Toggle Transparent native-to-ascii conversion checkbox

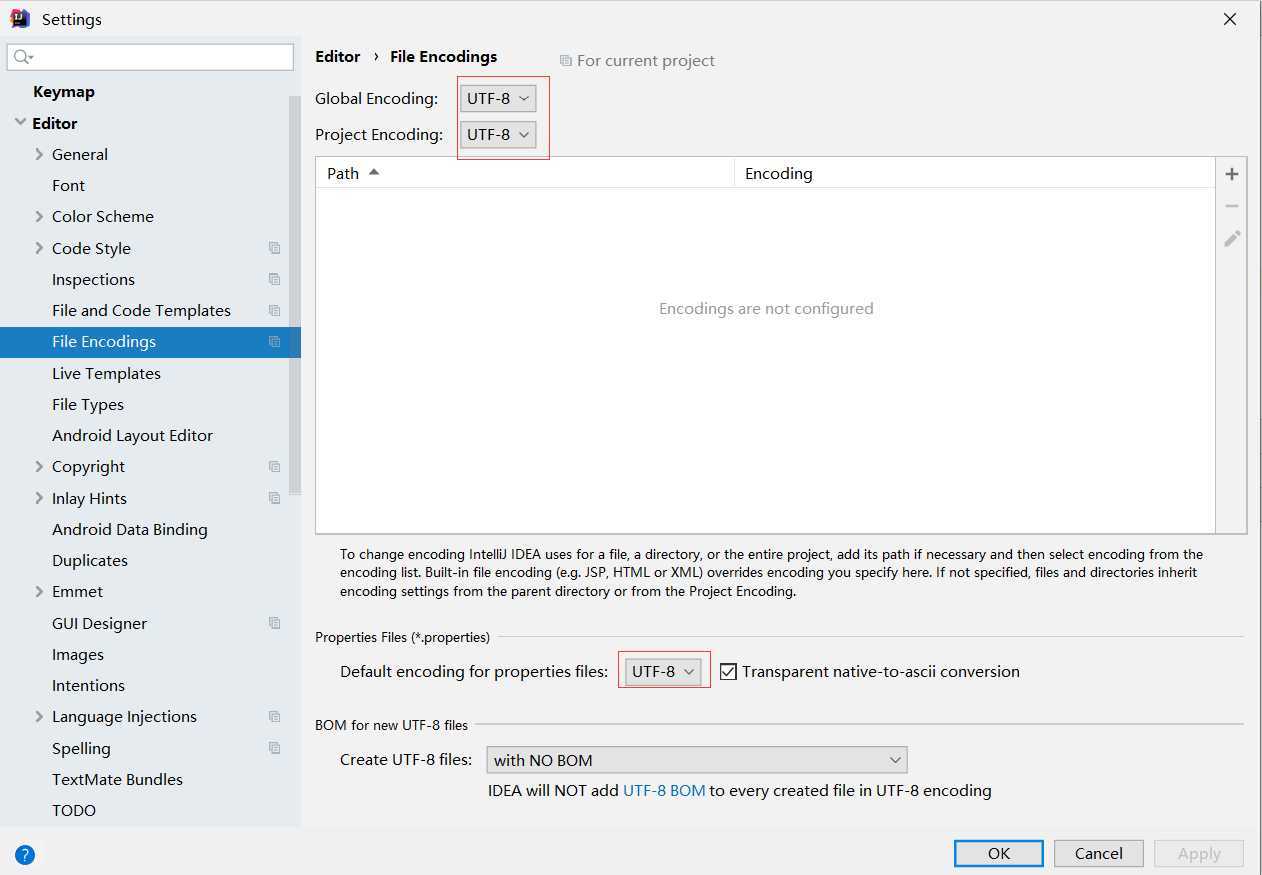click(728, 672)
